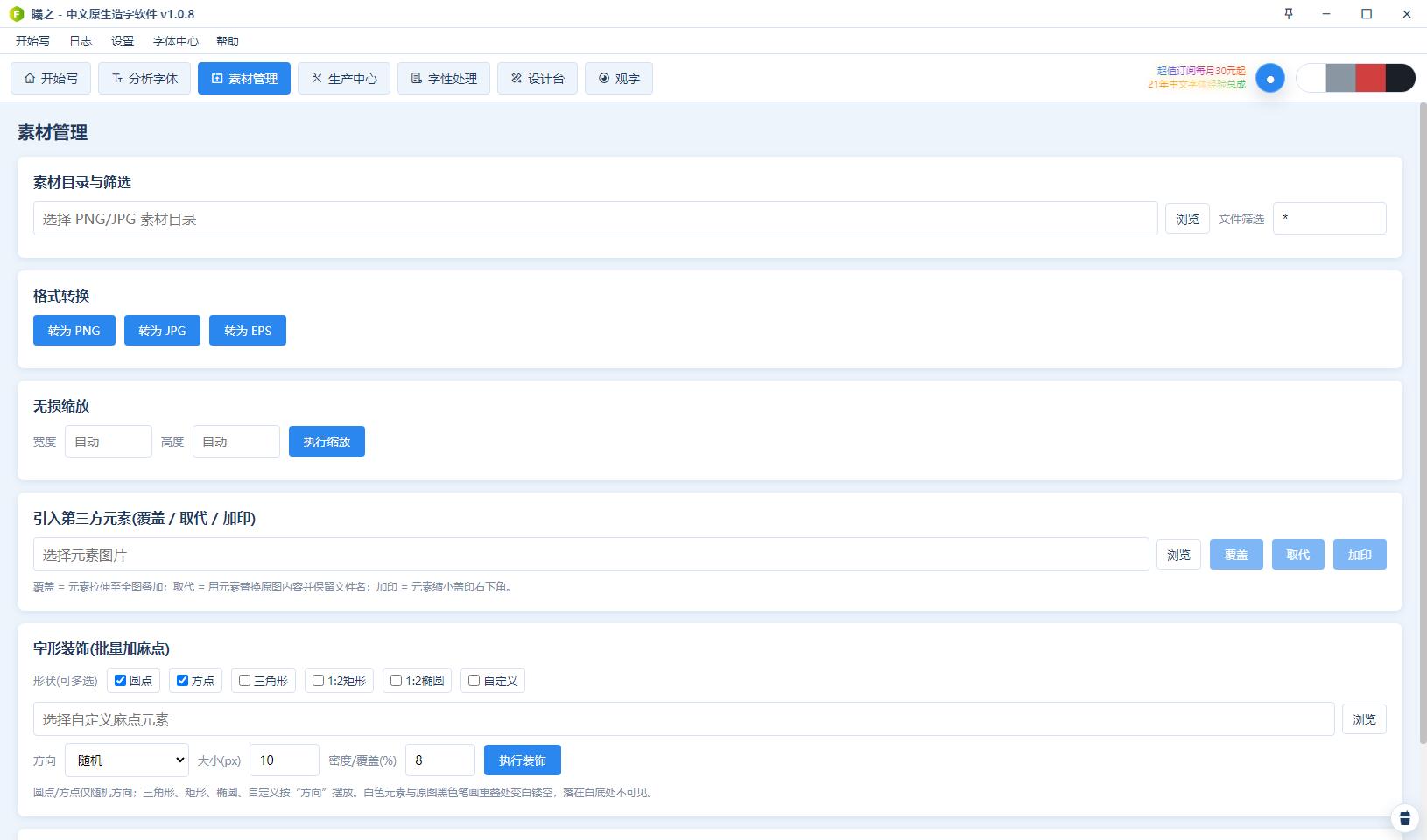This screenshot has width=1427, height=840.
Task: Enable the 1:2椭圆 shape checkbox
Action: tap(396, 681)
